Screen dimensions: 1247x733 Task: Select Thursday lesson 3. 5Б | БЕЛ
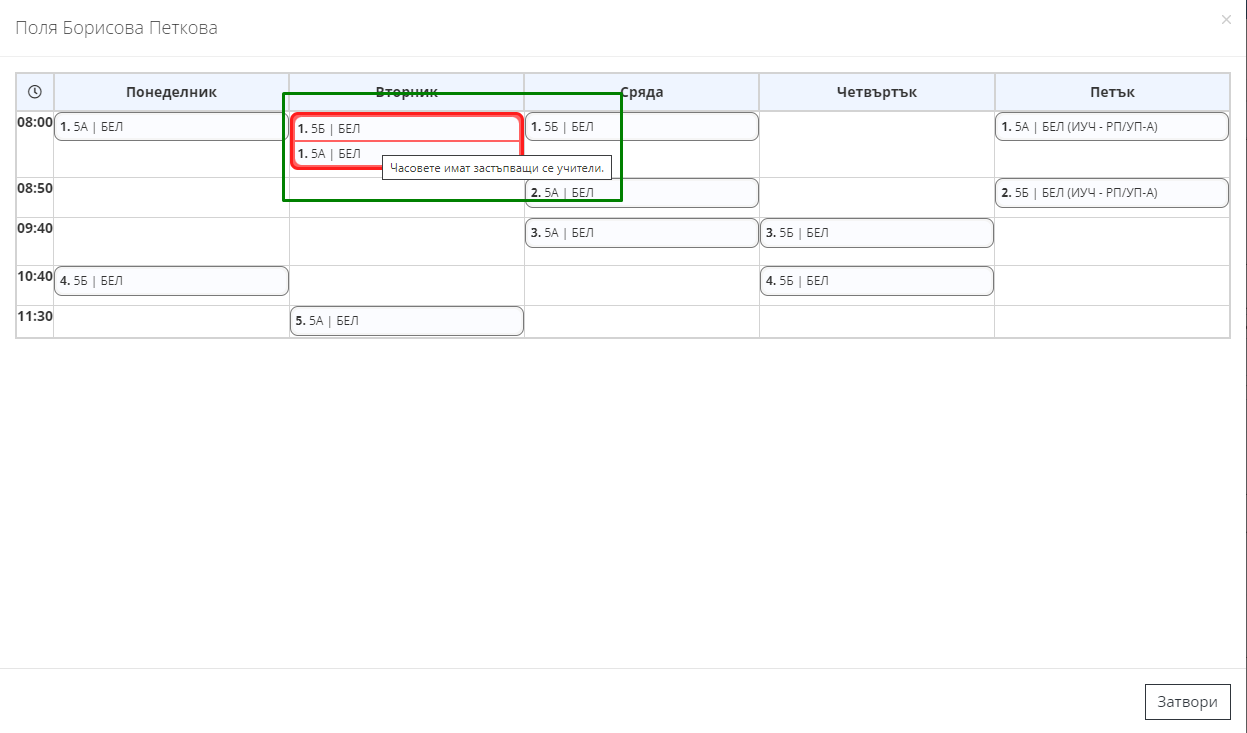click(877, 233)
